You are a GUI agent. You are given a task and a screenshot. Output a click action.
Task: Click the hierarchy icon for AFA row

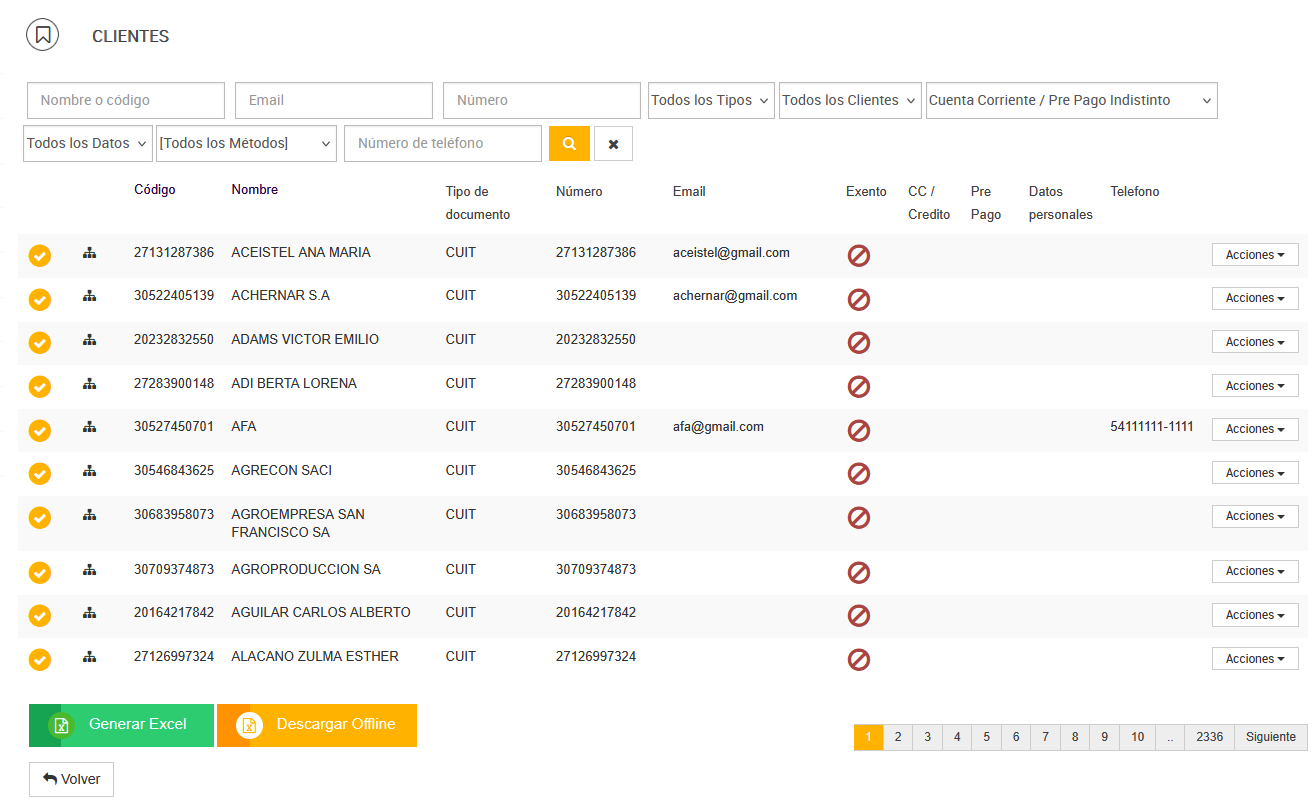(x=89, y=427)
